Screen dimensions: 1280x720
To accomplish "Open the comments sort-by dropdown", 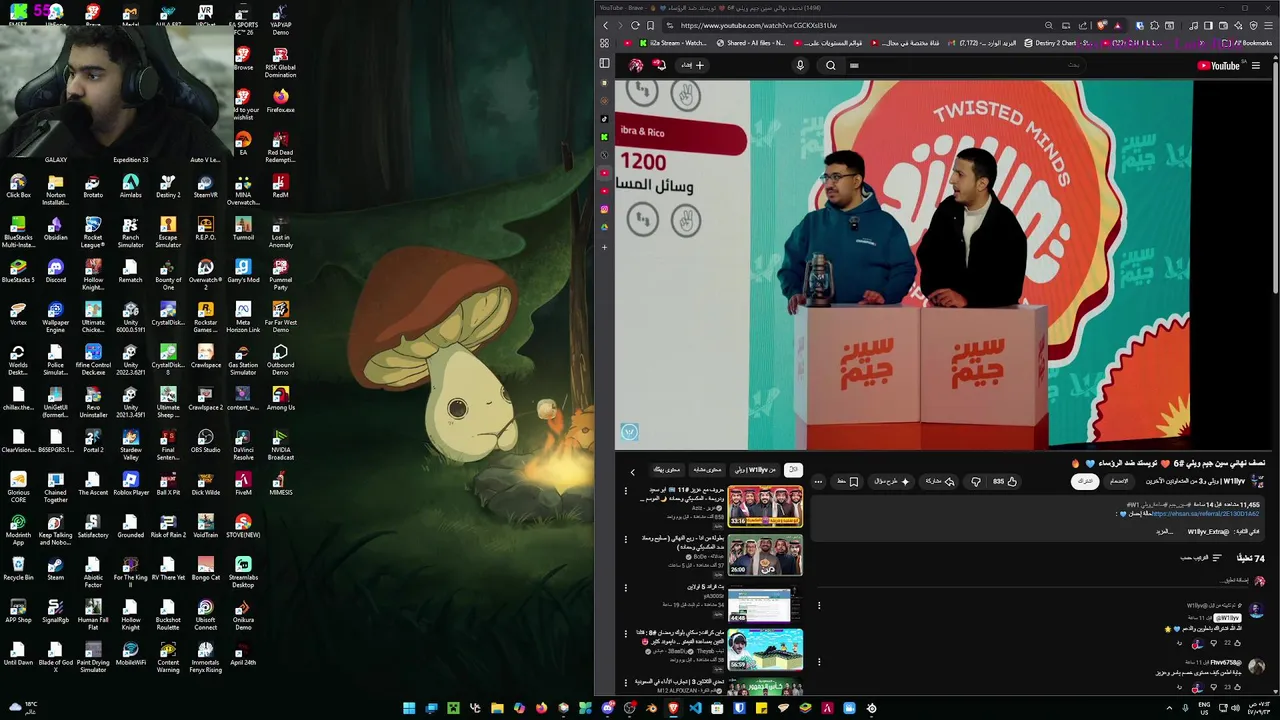I will tap(1201, 558).
